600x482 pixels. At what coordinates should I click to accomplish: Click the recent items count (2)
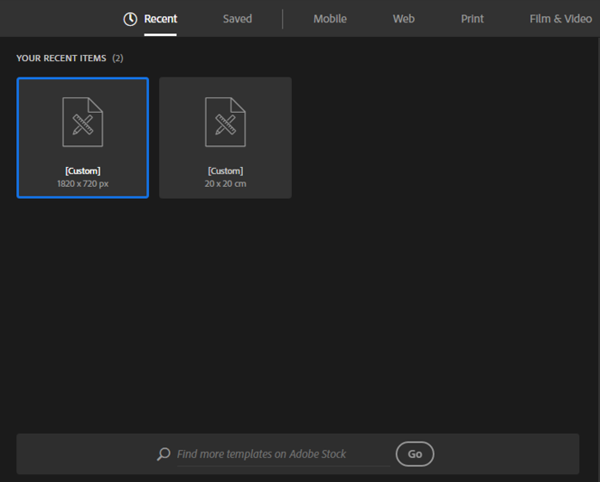118,58
